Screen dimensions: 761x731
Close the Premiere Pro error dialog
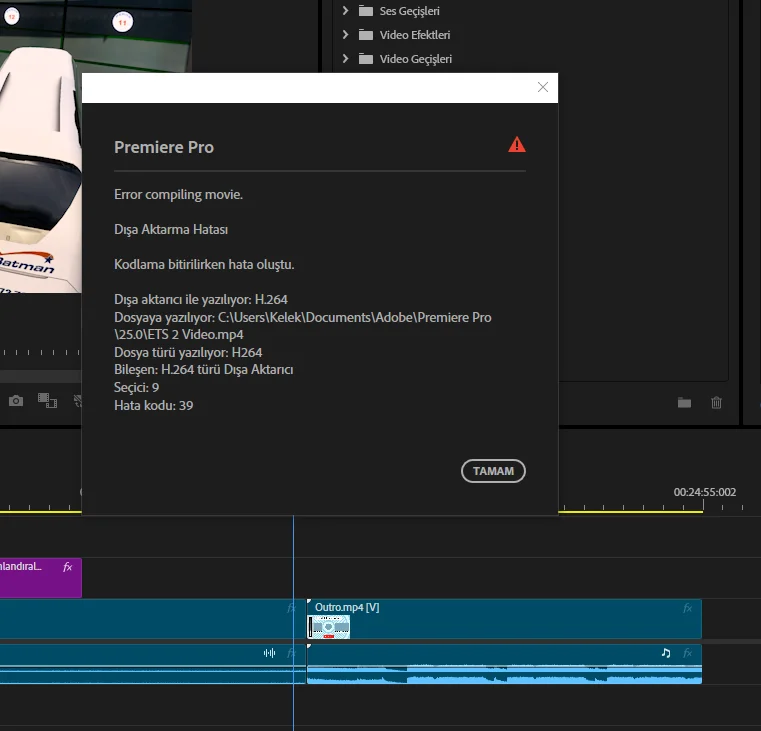pyautogui.click(x=543, y=87)
